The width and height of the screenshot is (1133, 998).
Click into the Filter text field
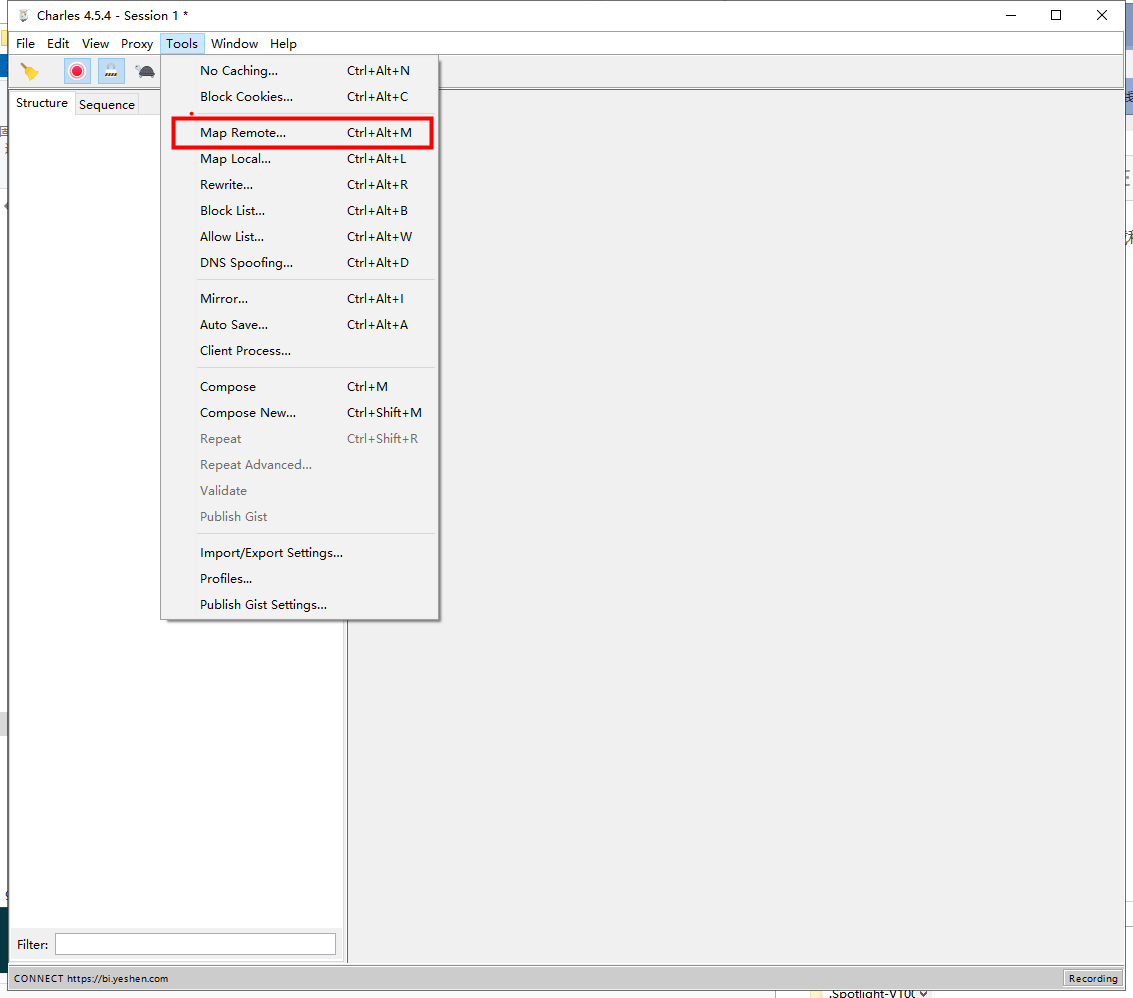click(195, 944)
